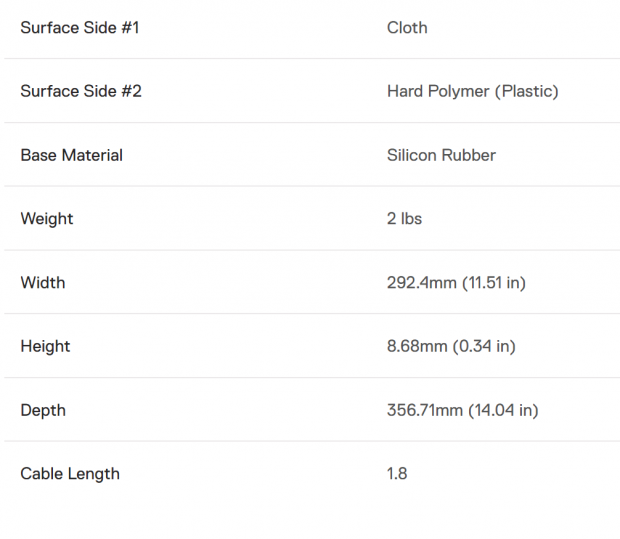Click the Depth row label
This screenshot has height=539, width=620.
tap(43, 411)
